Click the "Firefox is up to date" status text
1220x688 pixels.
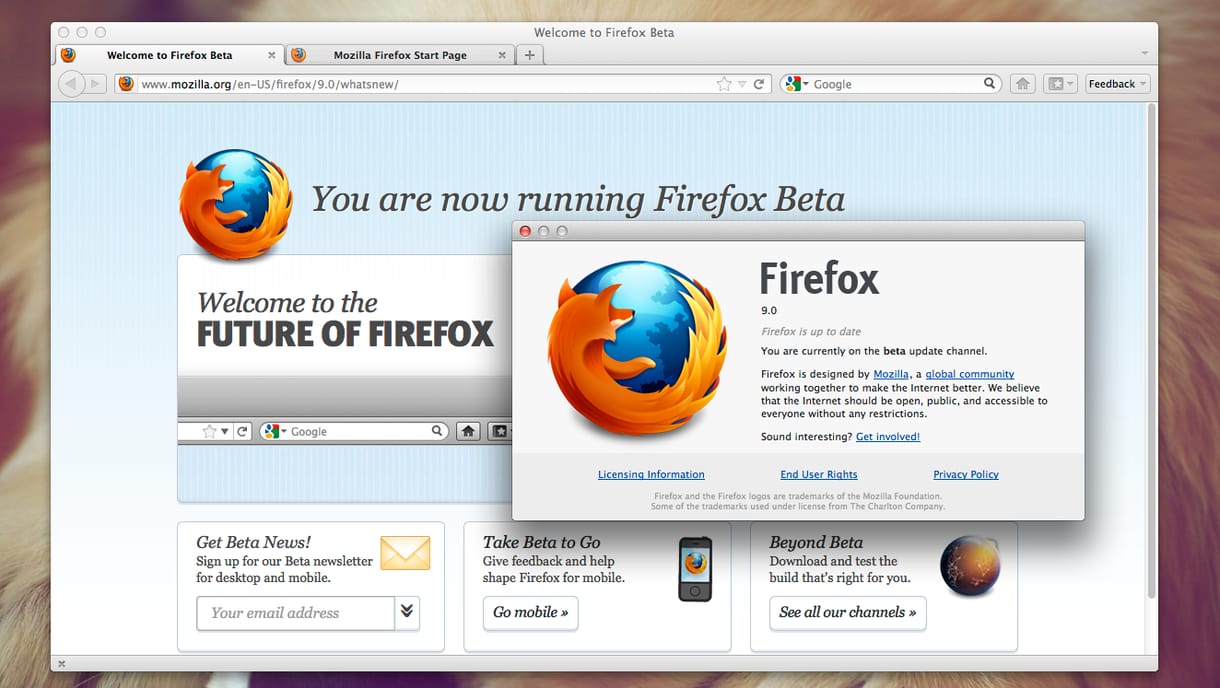(811, 332)
